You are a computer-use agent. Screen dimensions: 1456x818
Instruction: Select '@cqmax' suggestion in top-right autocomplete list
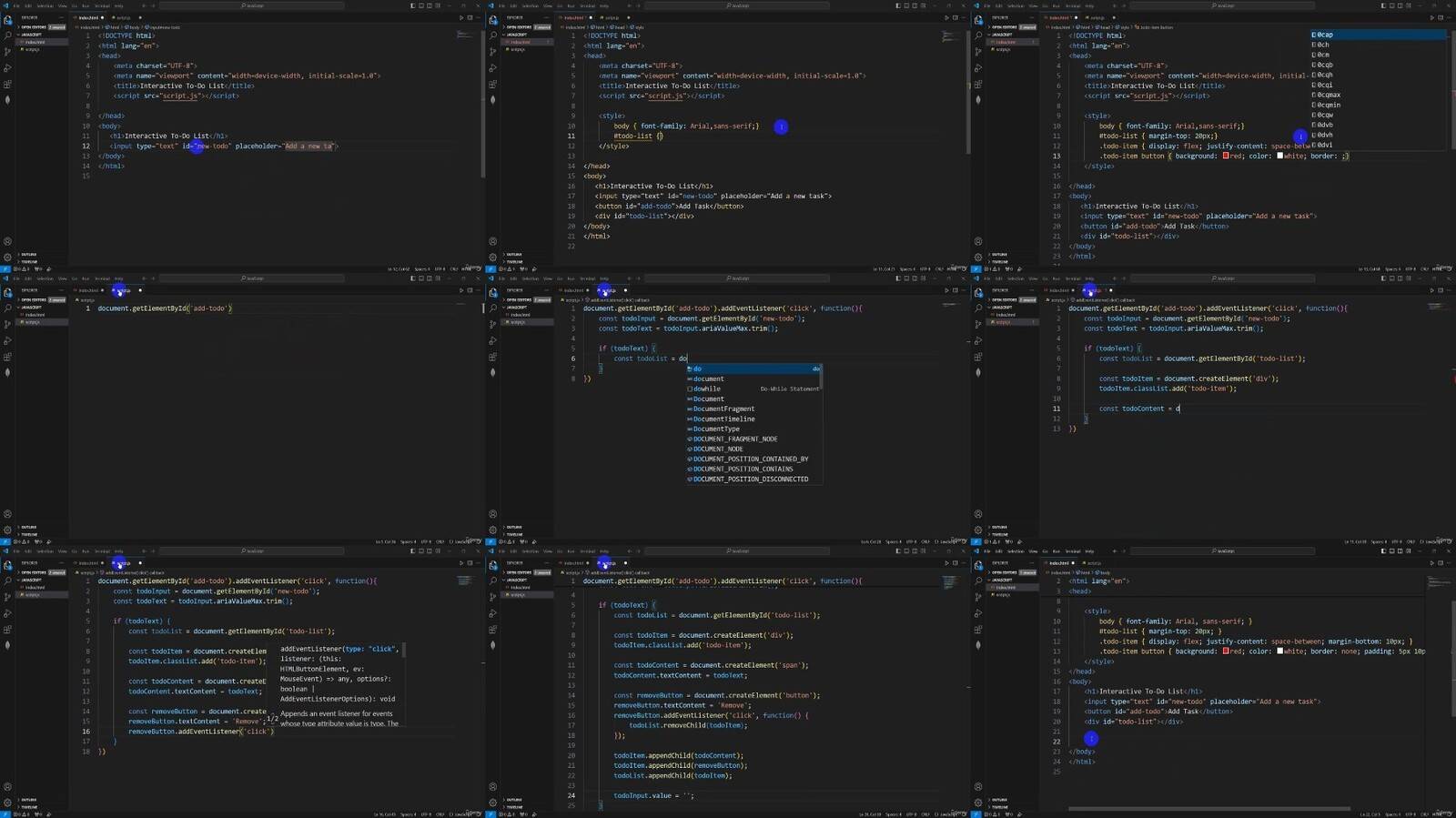click(1379, 95)
